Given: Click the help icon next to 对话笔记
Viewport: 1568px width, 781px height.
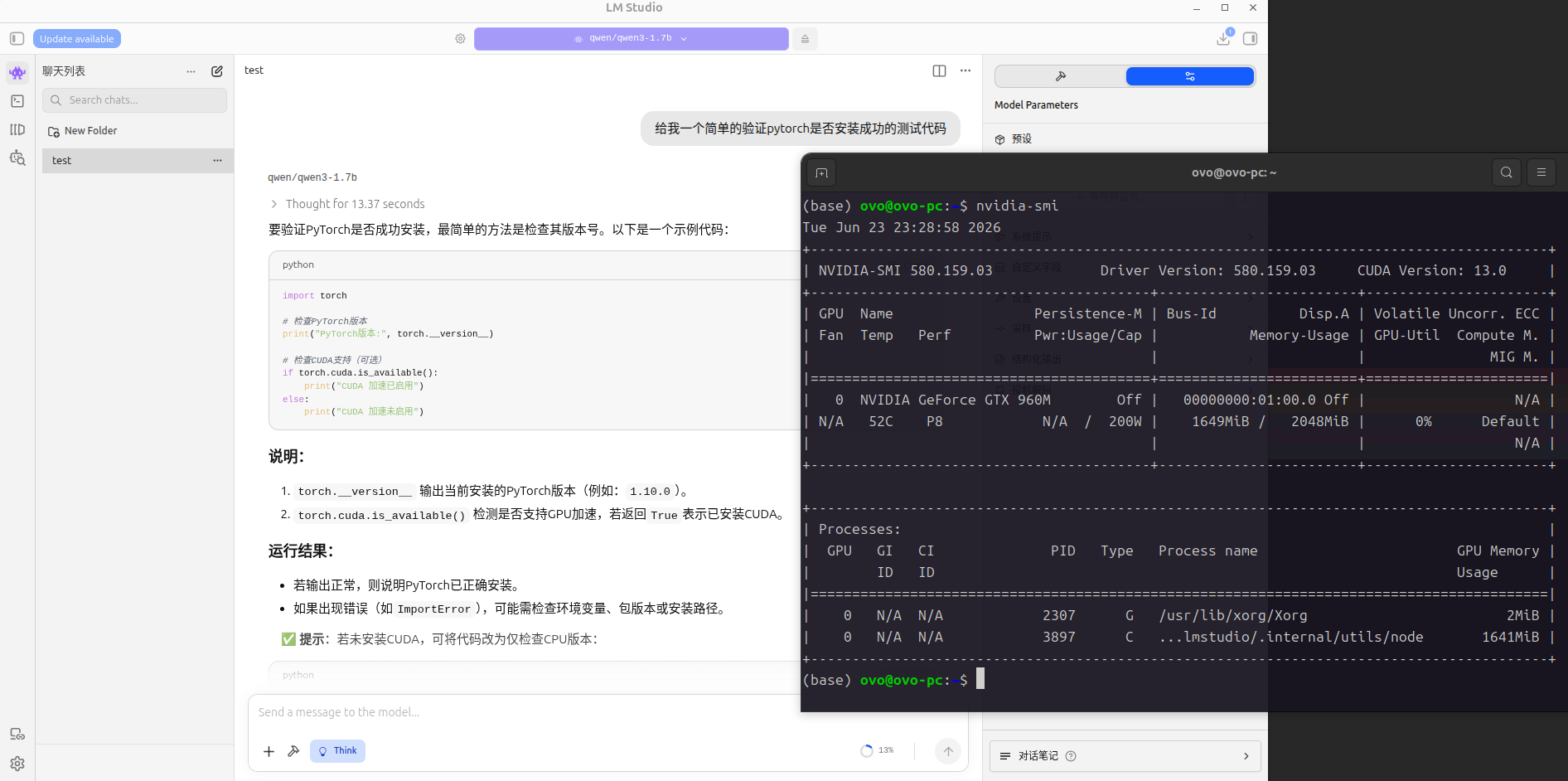Looking at the screenshot, I should 1071,756.
